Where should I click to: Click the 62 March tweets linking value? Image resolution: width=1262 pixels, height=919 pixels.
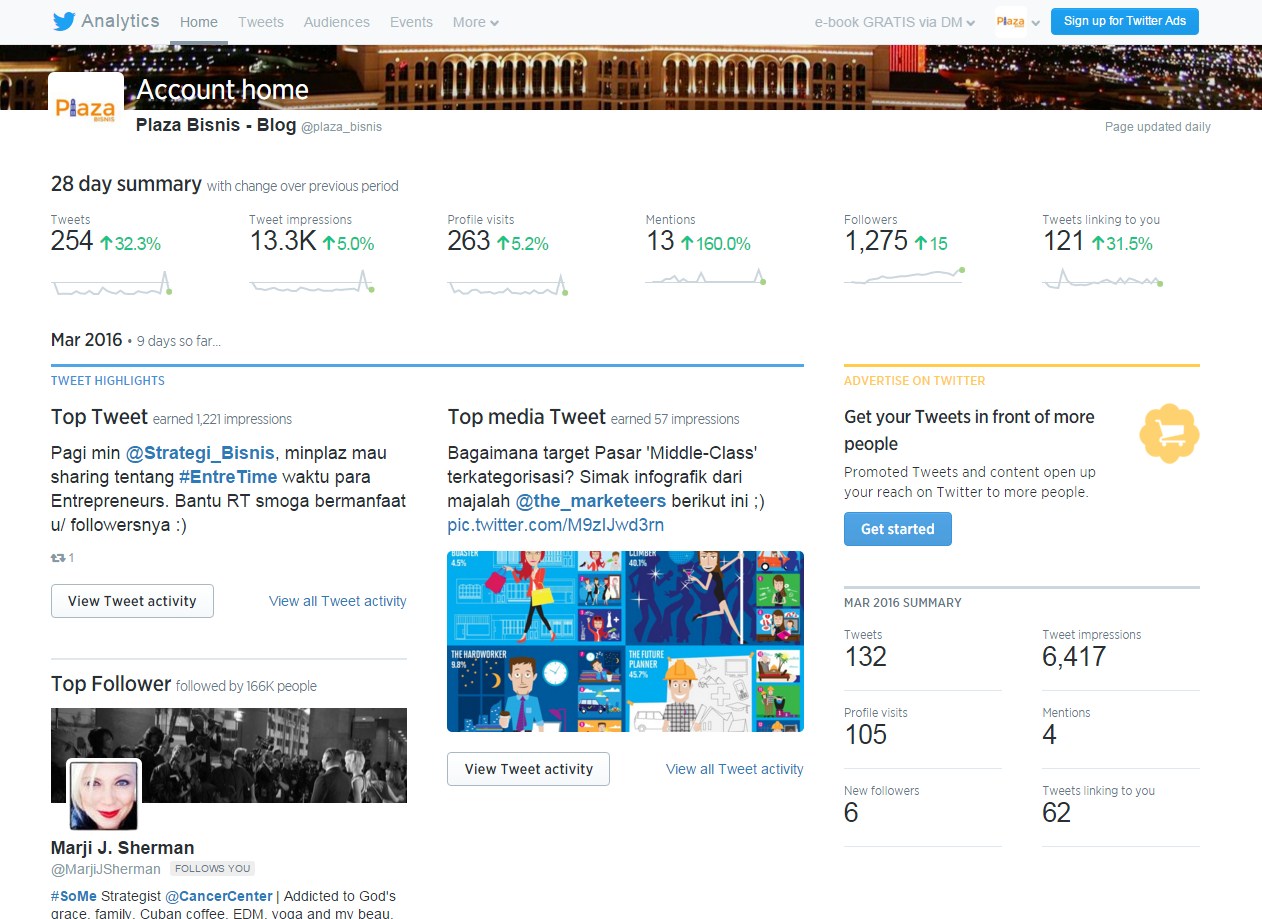click(x=1056, y=813)
